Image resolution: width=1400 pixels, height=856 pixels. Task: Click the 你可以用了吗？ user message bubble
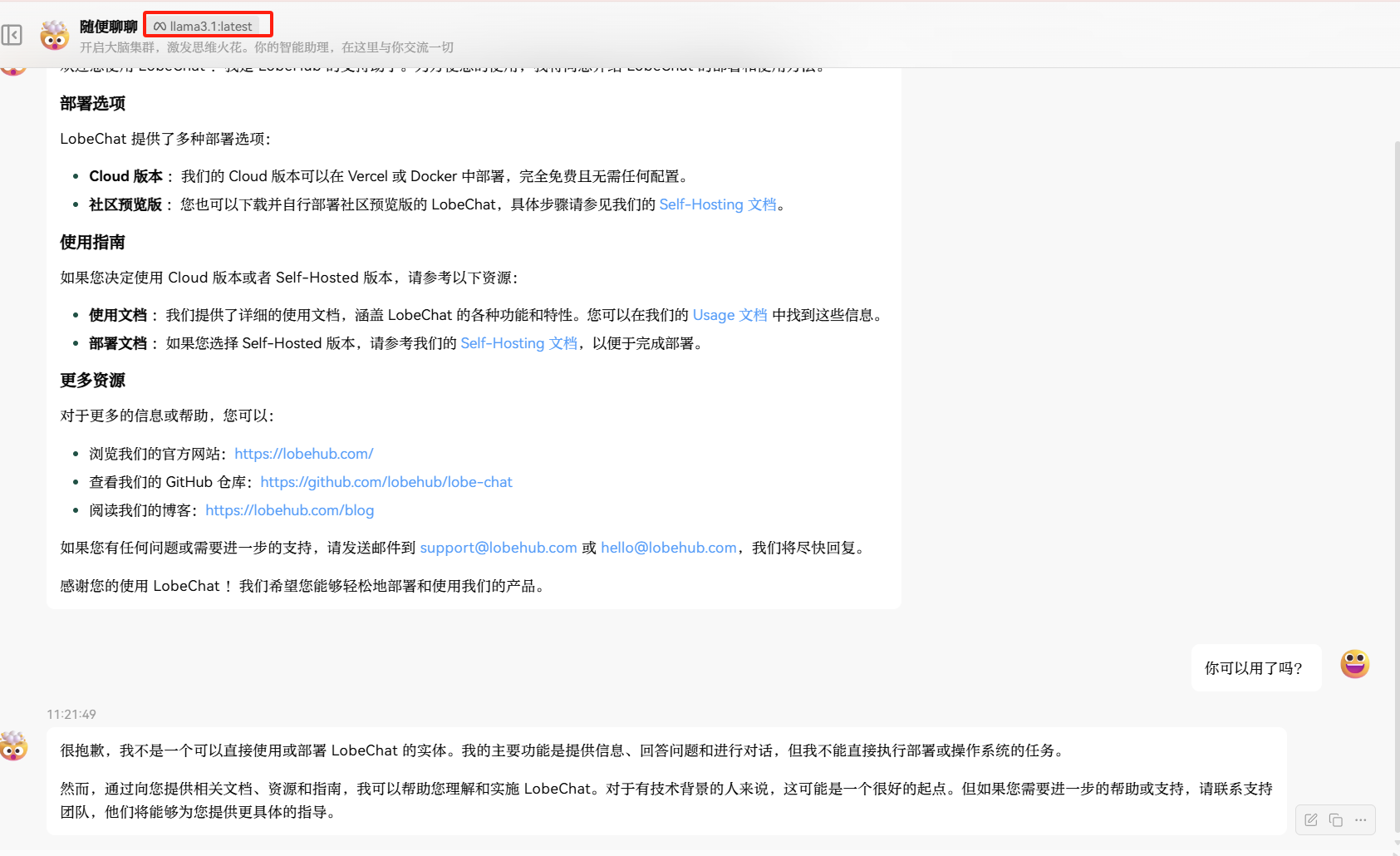pyautogui.click(x=1255, y=668)
